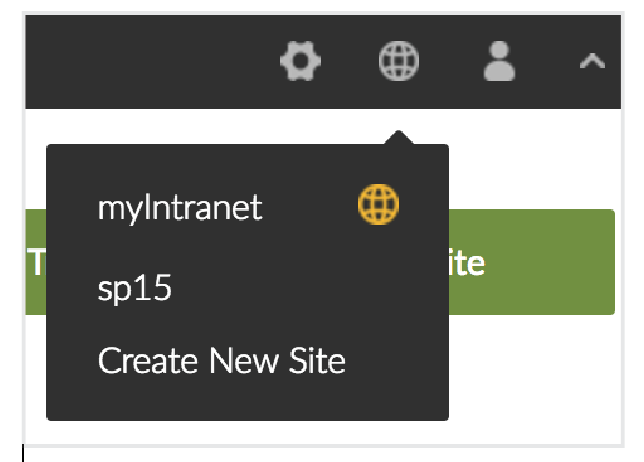Switch to the sp15 site
This screenshot has width=644, height=462.
pyautogui.click(x=135, y=288)
